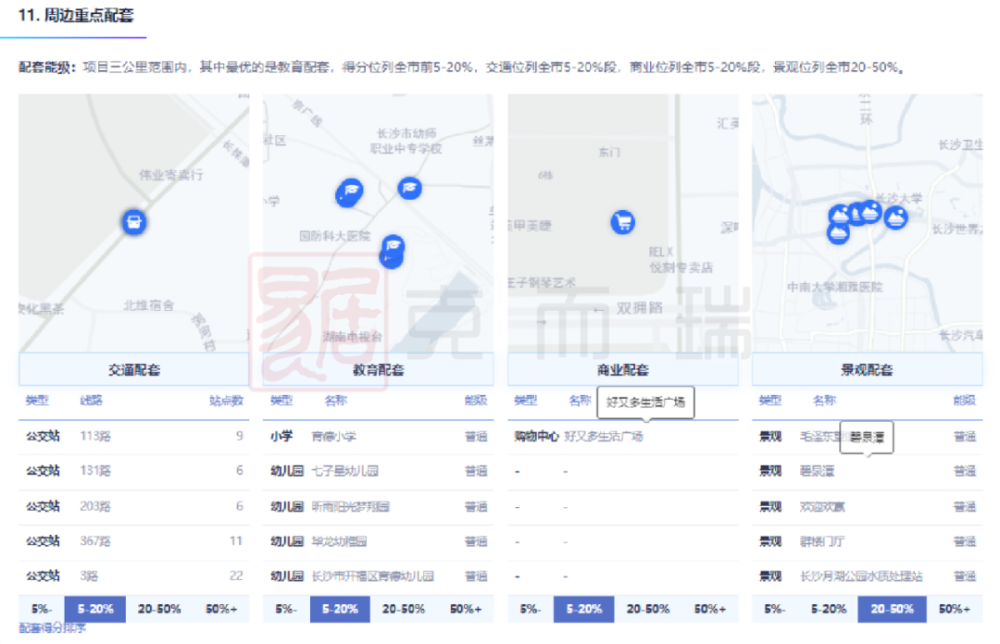Select the highlighted 5-20% segment under transport table
Screen dimensions: 1000x644
(x=94, y=609)
